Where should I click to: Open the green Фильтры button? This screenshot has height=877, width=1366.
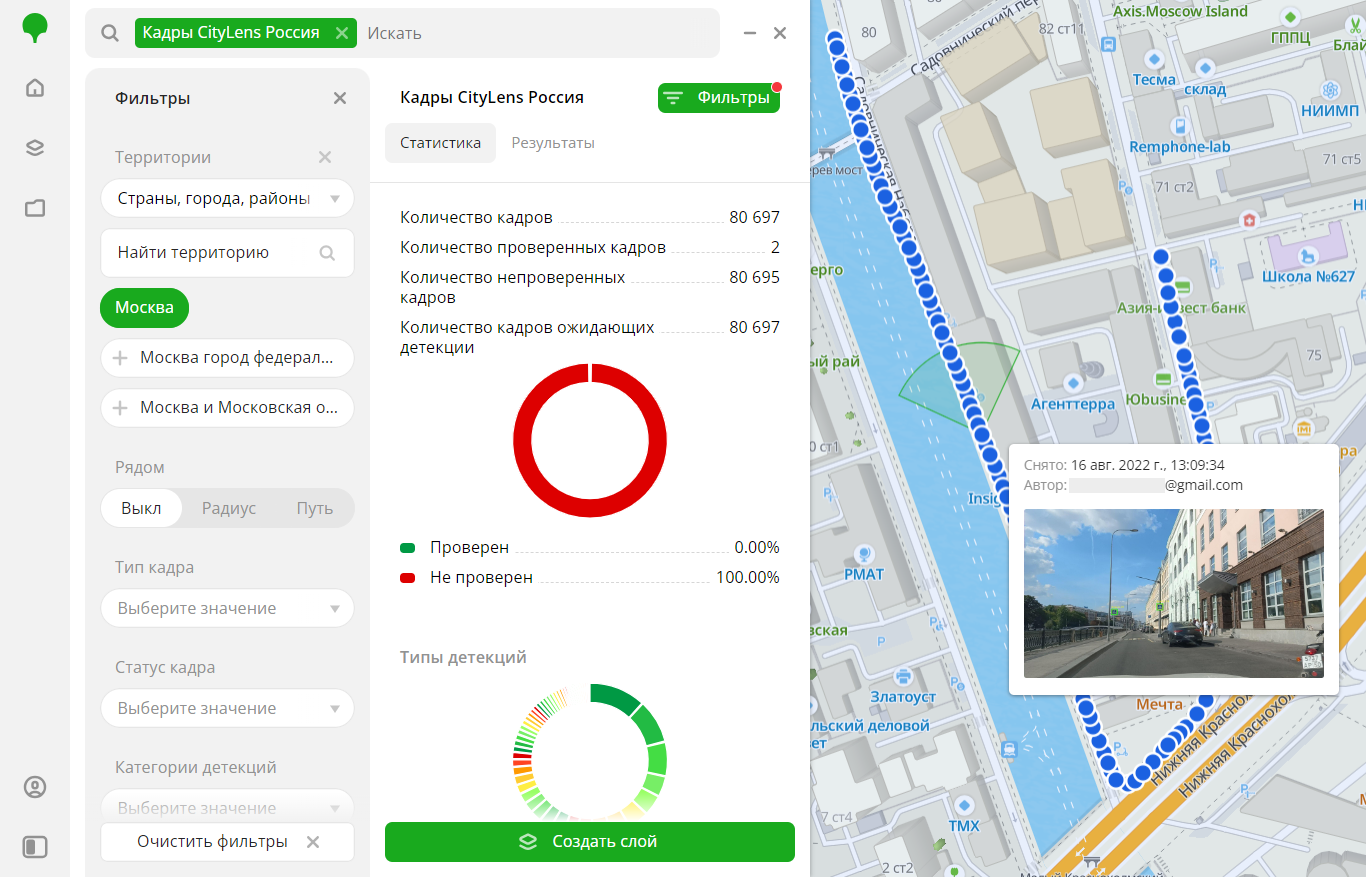[x=719, y=97]
